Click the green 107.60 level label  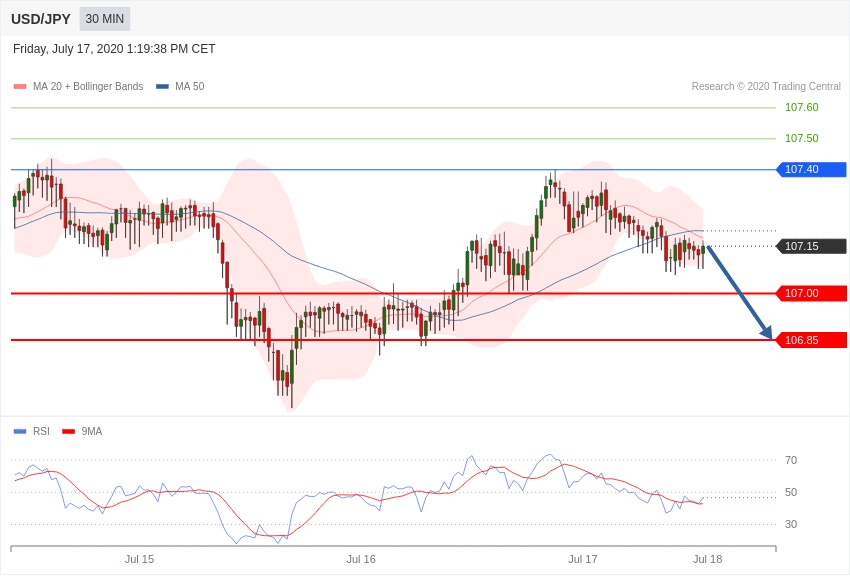pyautogui.click(x=801, y=107)
